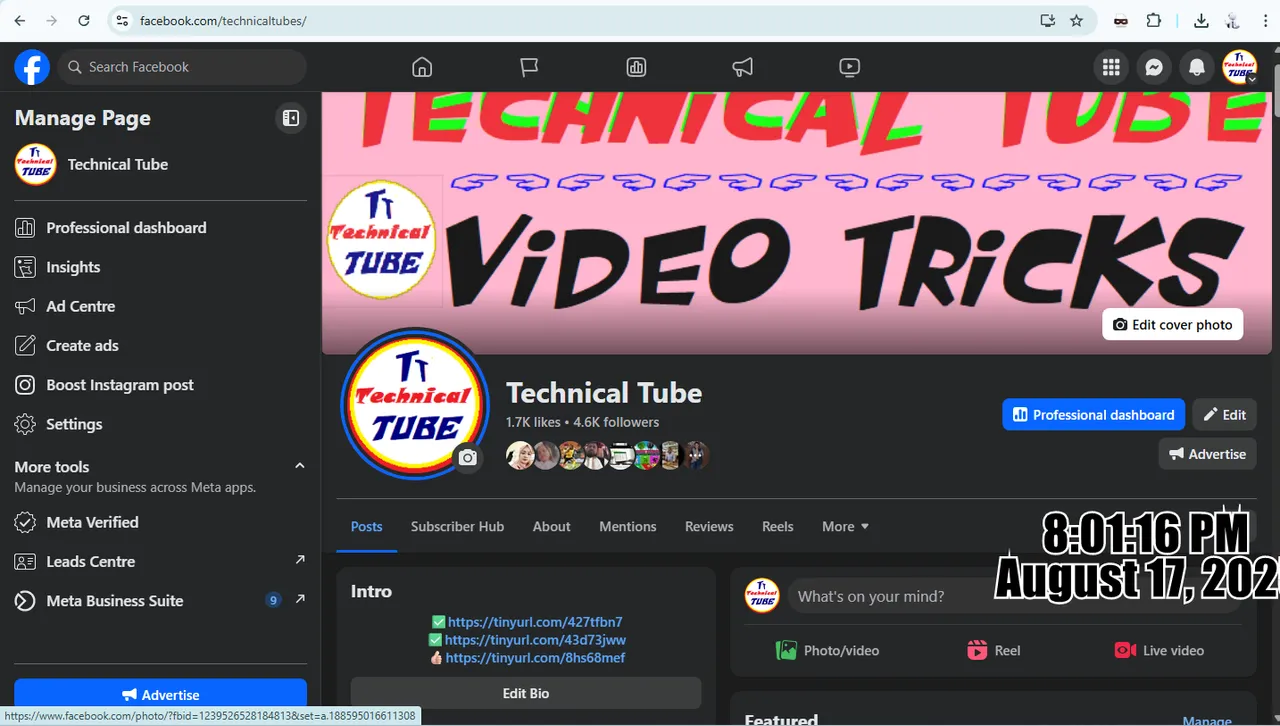The height and width of the screenshot is (726, 1280).
Task: Click install app icon in address bar
Action: [x=1047, y=20]
